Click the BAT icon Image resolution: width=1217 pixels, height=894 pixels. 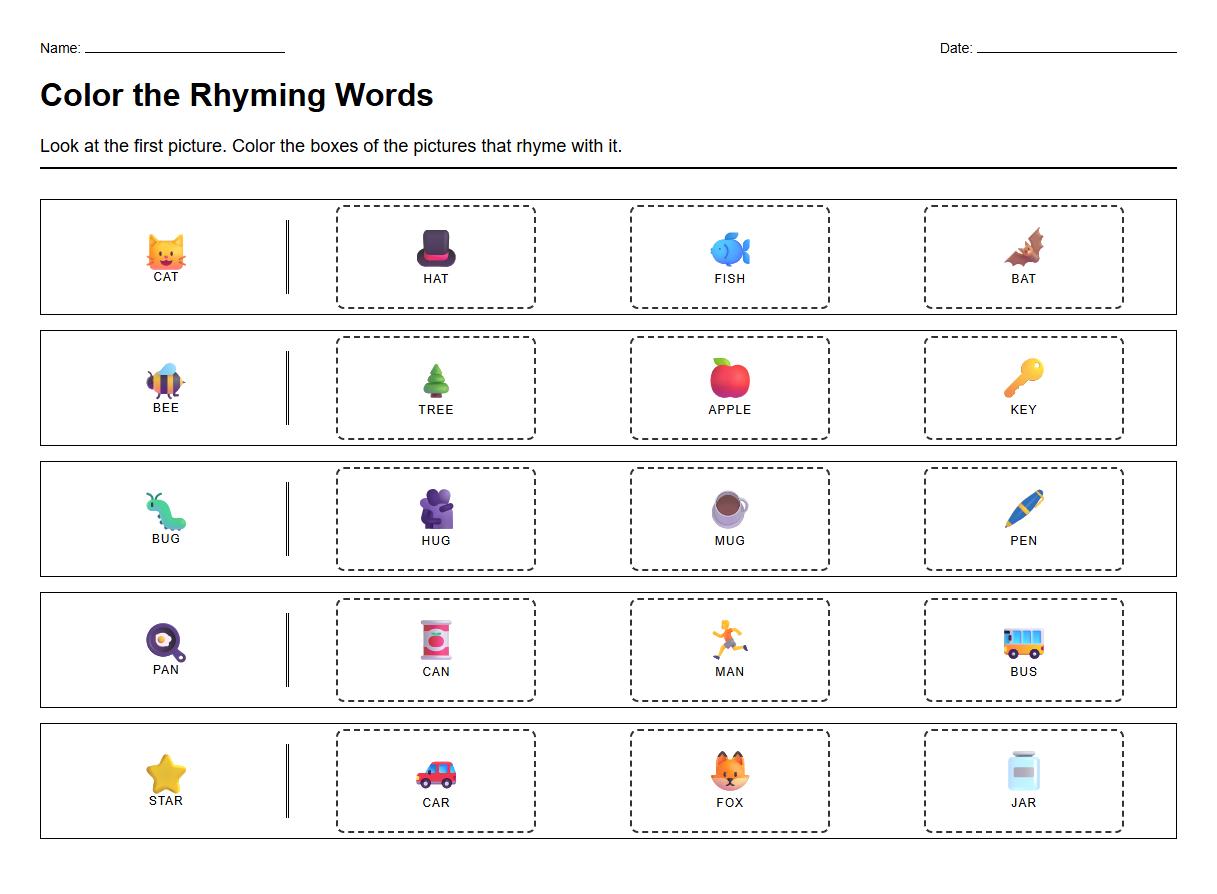[1023, 250]
